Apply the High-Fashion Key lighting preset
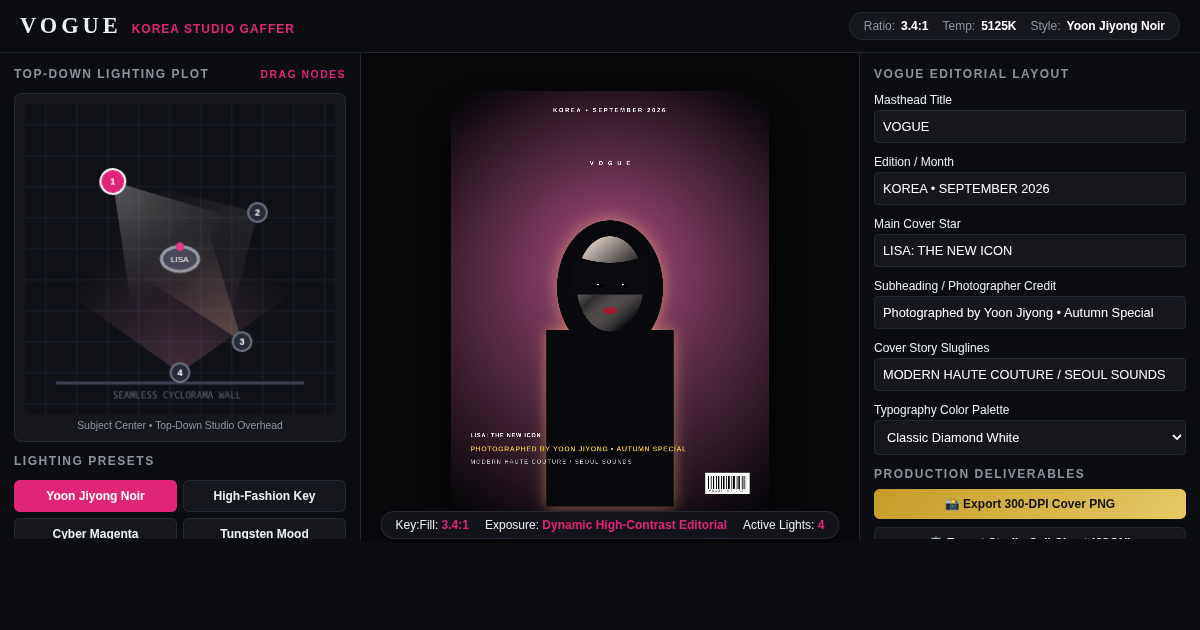Image resolution: width=1200 pixels, height=630 pixels. point(264,496)
